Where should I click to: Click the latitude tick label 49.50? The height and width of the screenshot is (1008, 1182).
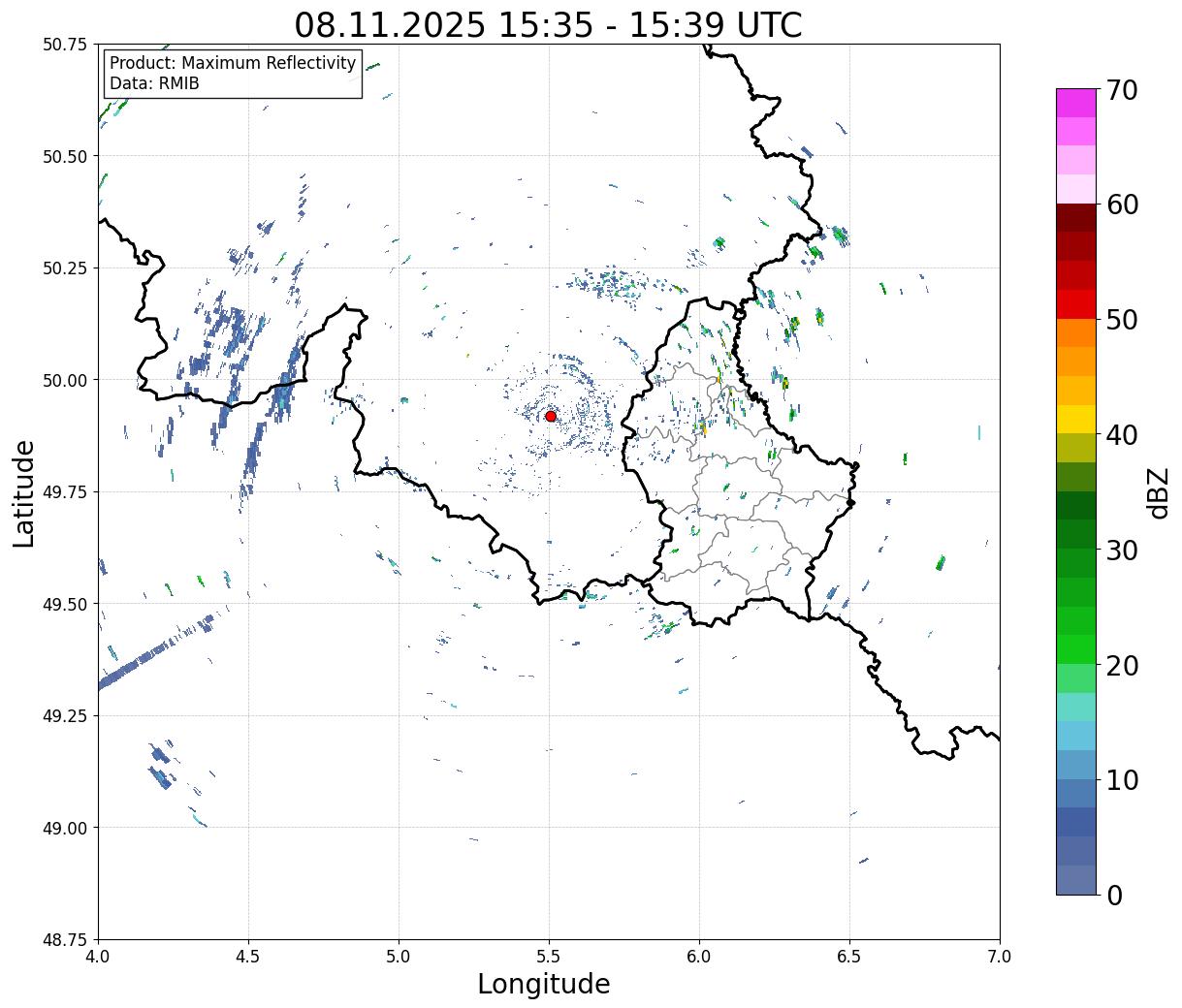(x=65, y=604)
